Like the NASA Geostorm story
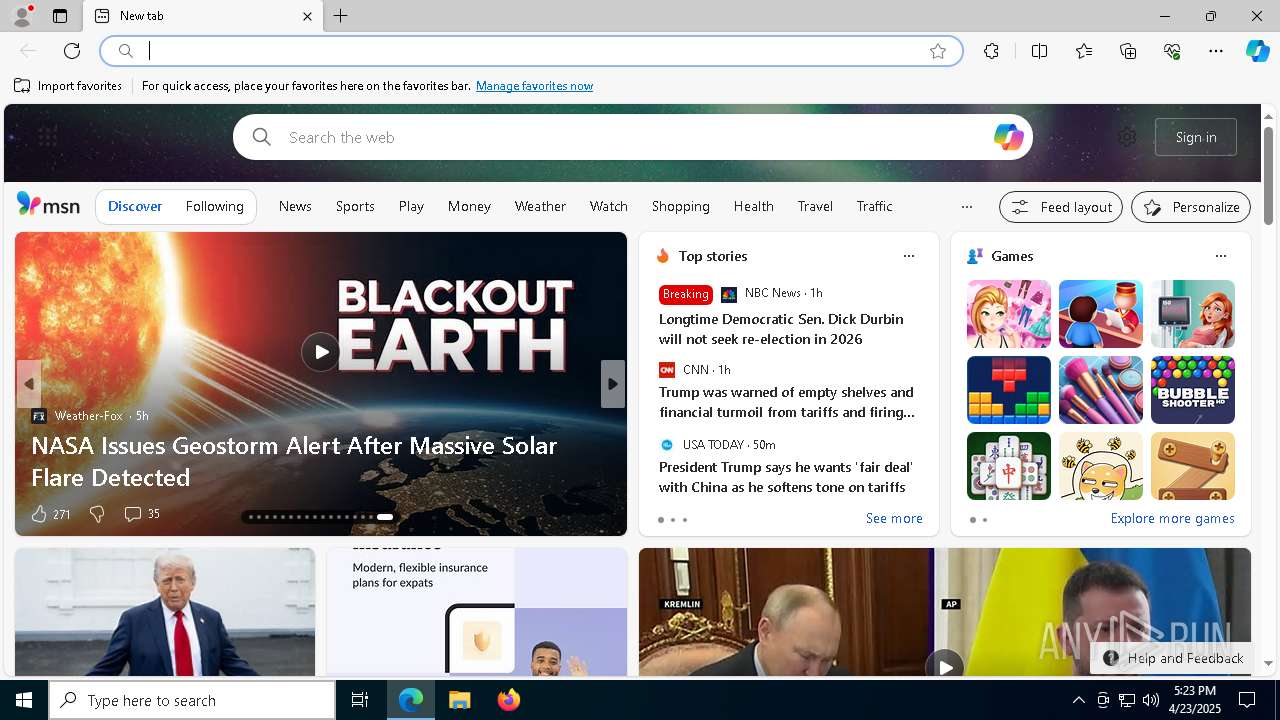 tap(39, 514)
